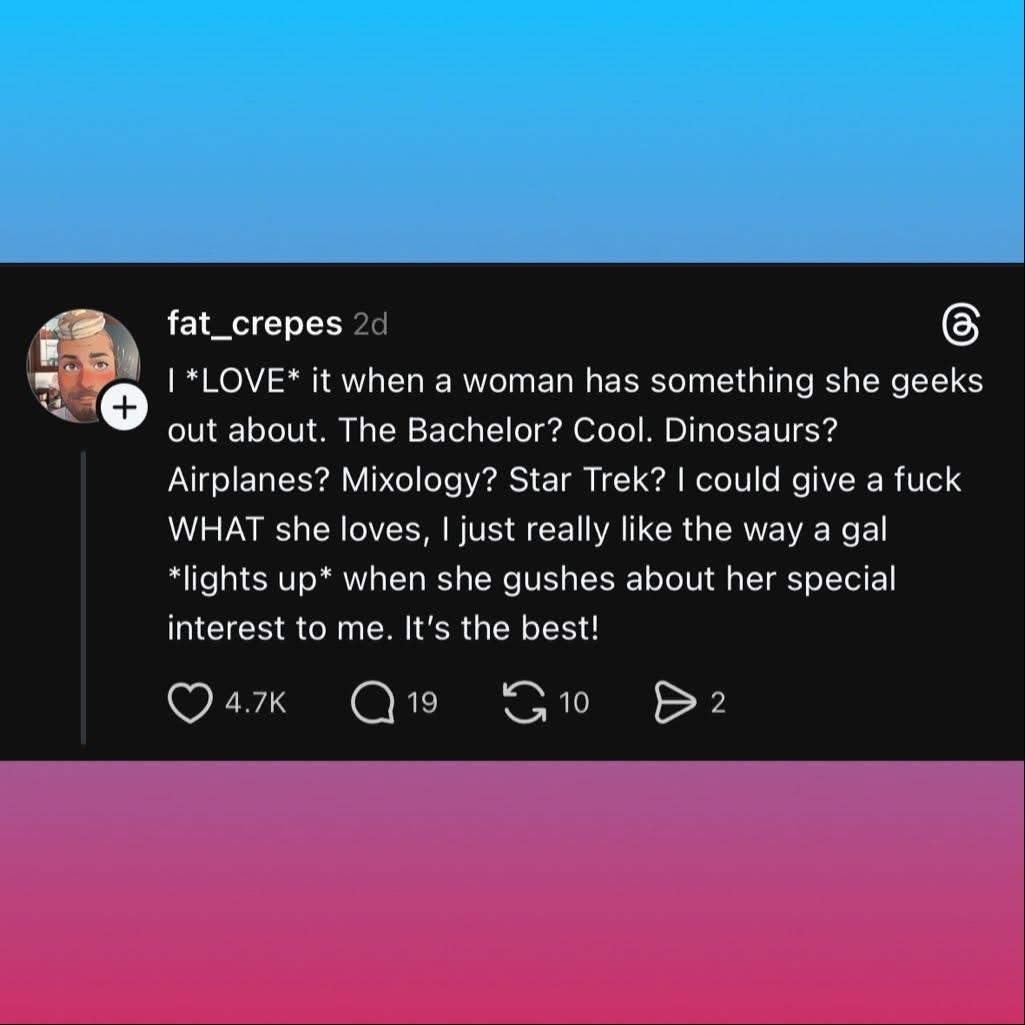Share post with the paper plane icon

coord(673,703)
